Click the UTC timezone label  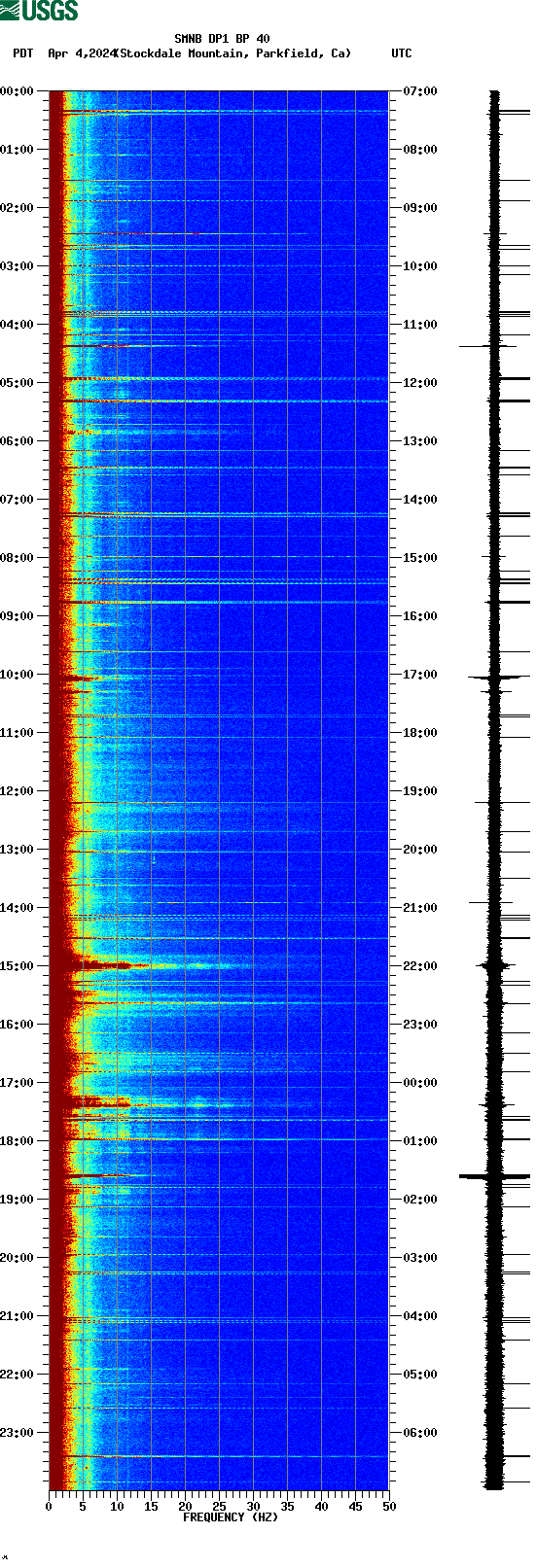pyautogui.click(x=402, y=53)
